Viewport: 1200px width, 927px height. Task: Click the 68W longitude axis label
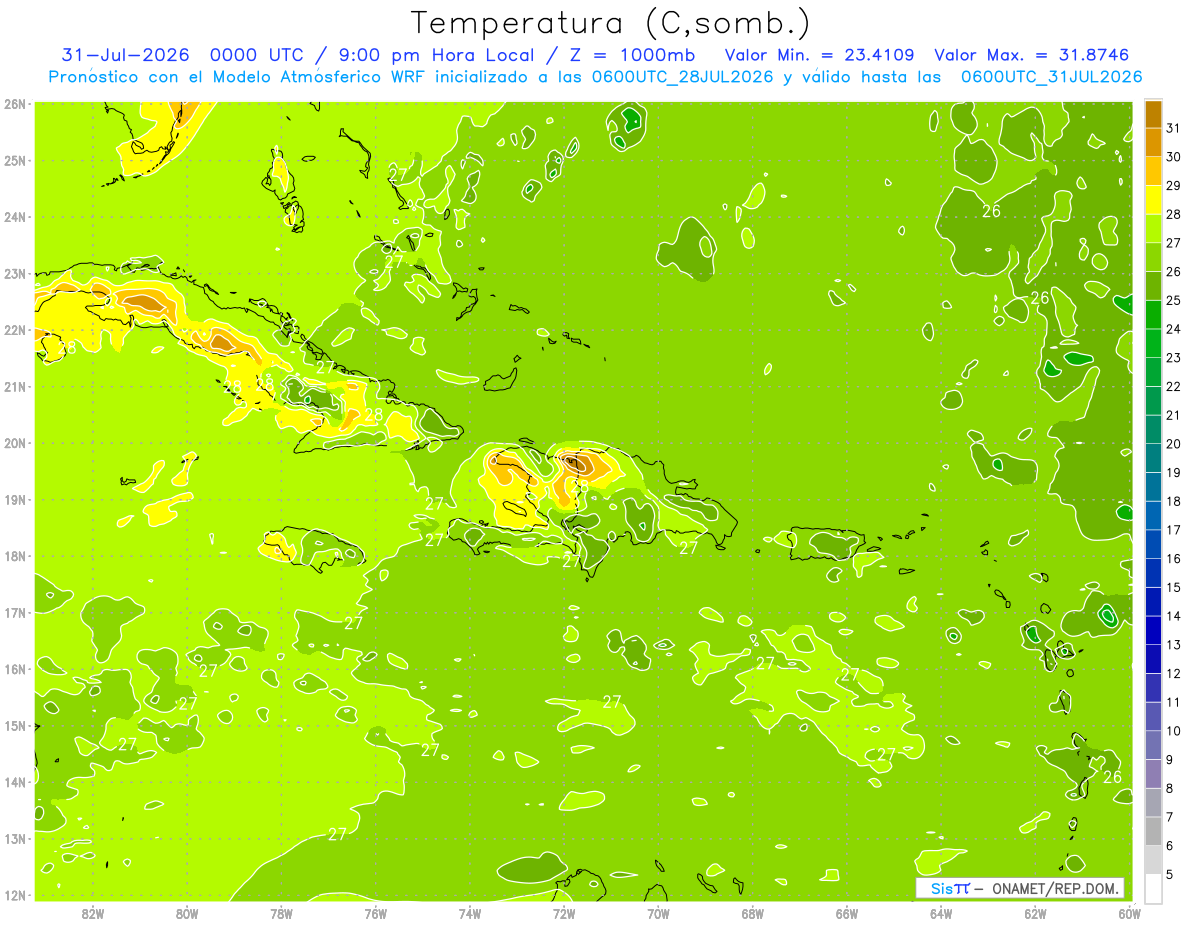point(753,913)
